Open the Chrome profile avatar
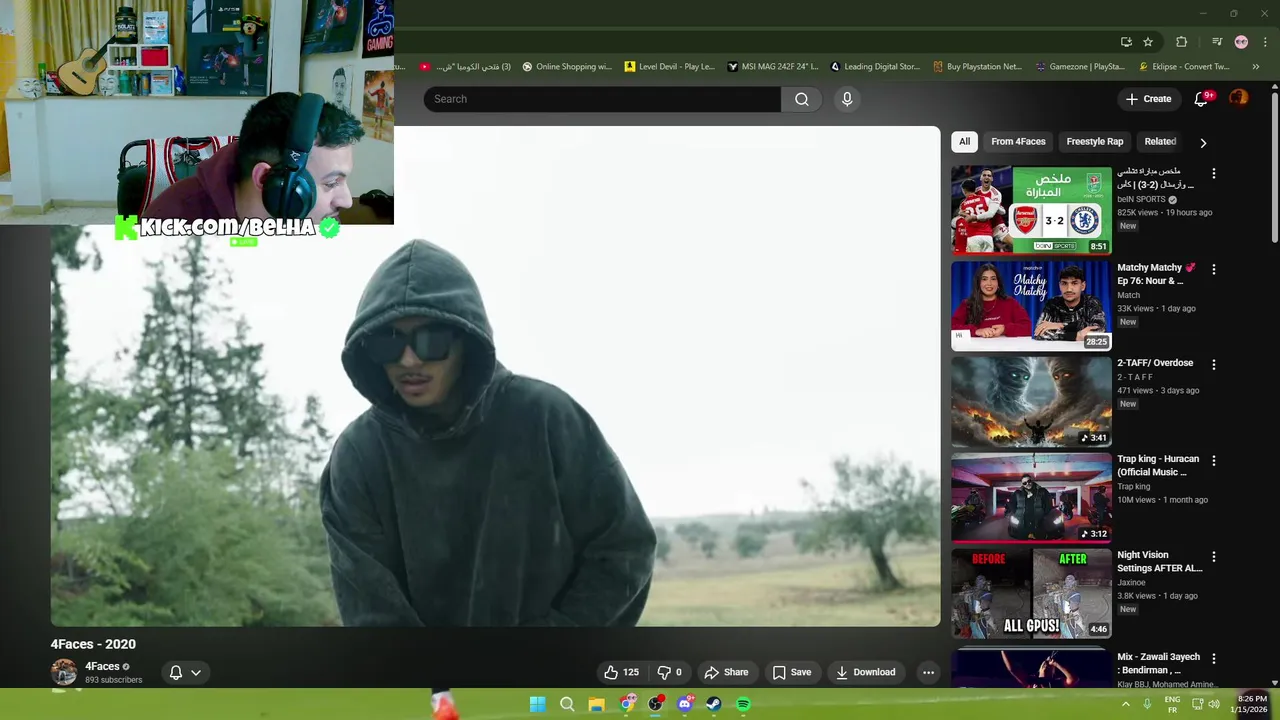The image size is (1280, 720). click(x=1241, y=42)
